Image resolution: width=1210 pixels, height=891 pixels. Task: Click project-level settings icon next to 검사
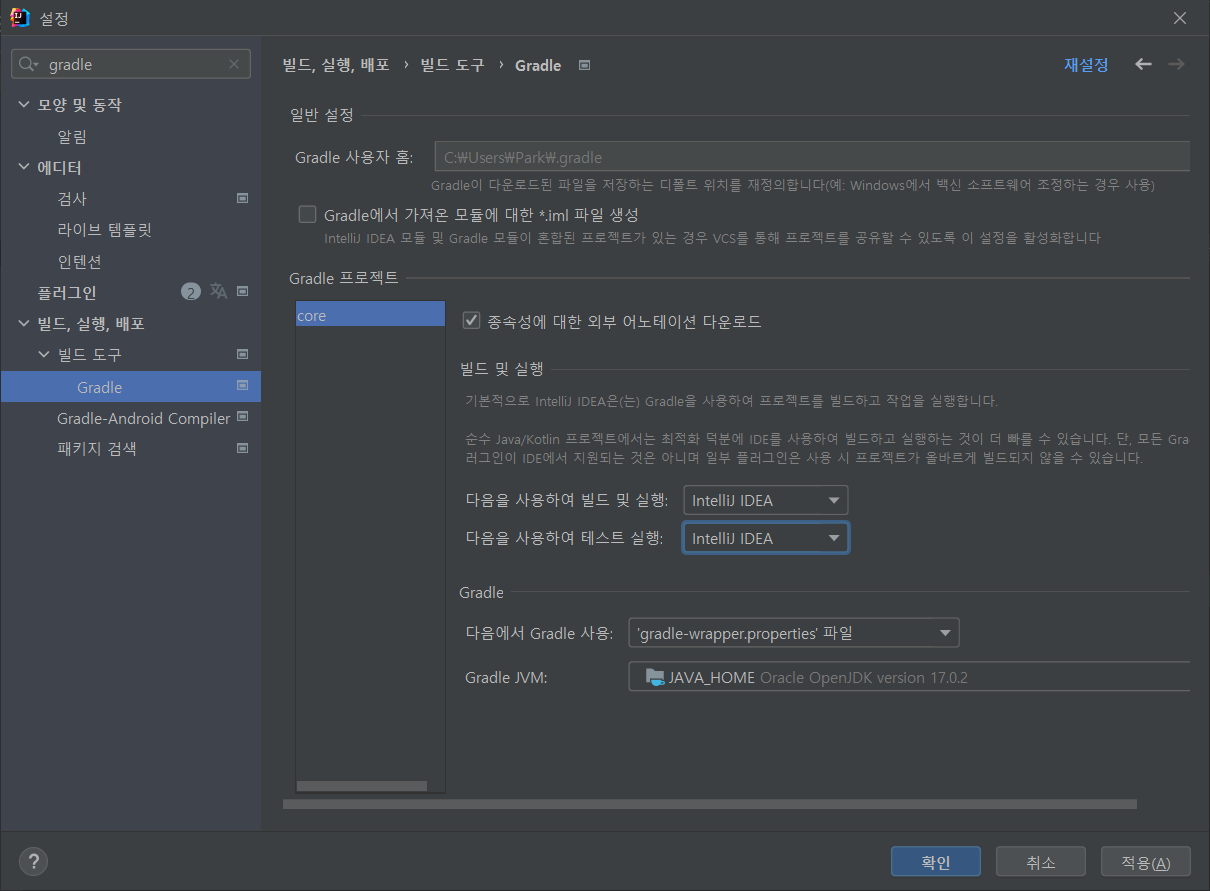[242, 198]
